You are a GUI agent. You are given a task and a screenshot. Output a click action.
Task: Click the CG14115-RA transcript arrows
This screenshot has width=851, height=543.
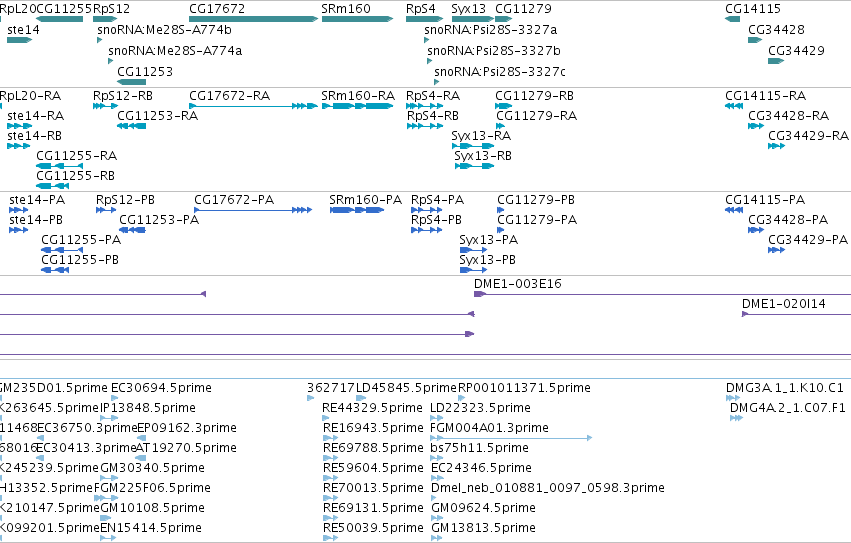coord(734,106)
